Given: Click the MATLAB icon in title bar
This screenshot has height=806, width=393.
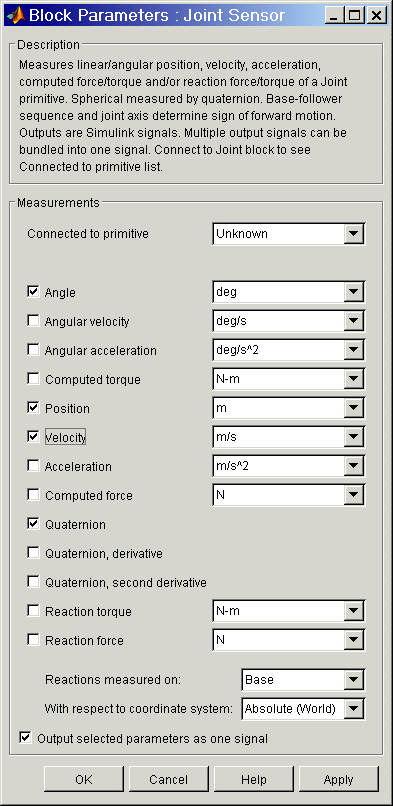Looking at the screenshot, I should coord(15,15).
